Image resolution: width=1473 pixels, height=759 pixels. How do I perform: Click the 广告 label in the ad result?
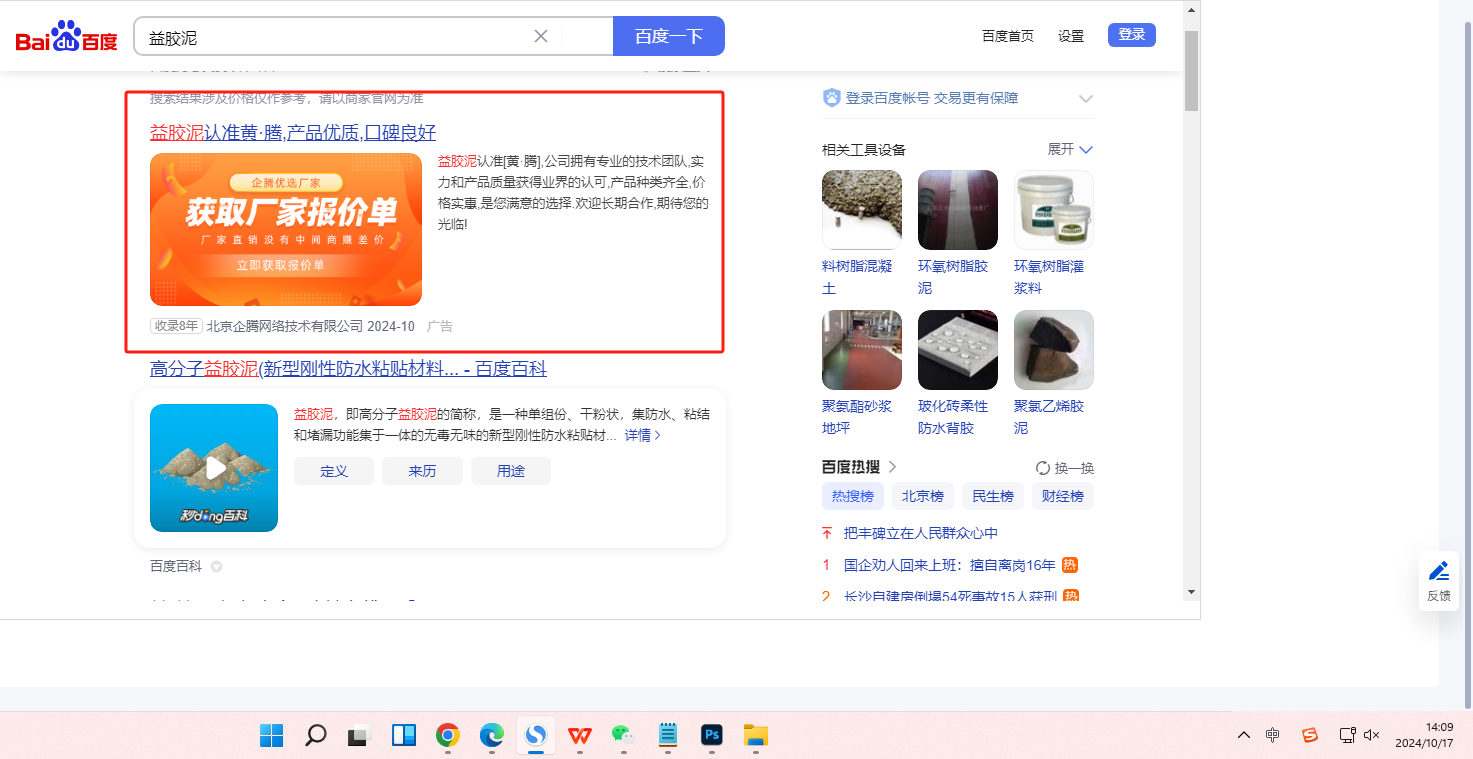click(x=440, y=326)
